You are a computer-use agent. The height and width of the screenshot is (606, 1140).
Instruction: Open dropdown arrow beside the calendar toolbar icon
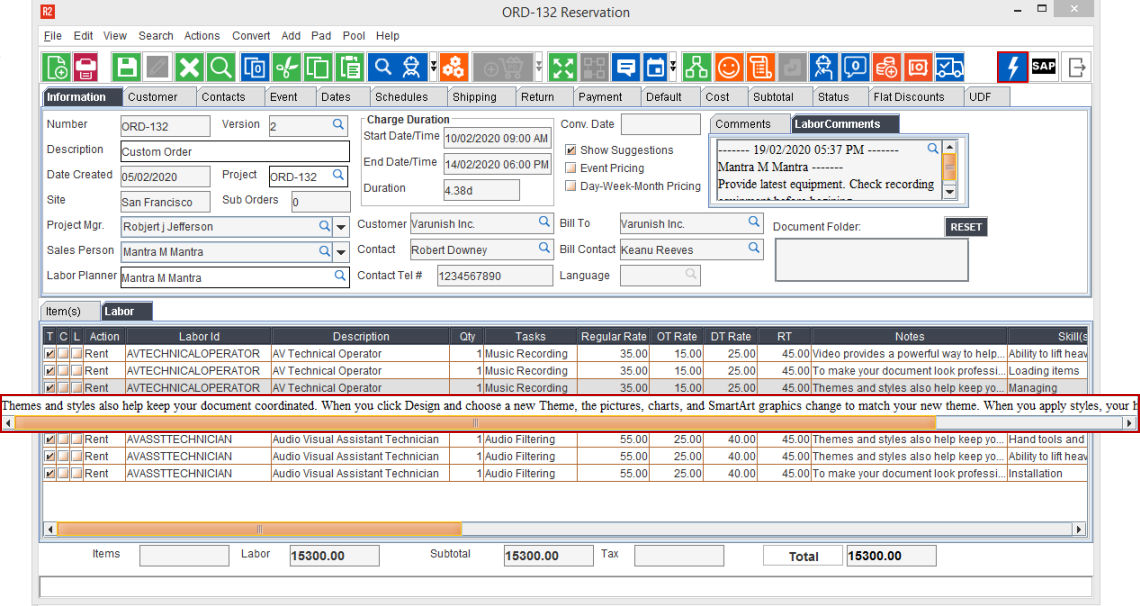click(x=673, y=67)
